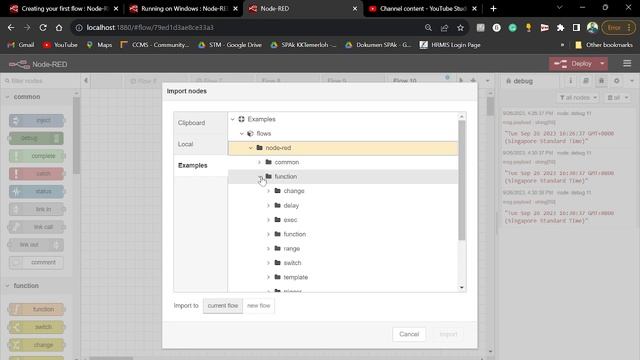Click the examples tree scrollbar thumb

[462, 180]
